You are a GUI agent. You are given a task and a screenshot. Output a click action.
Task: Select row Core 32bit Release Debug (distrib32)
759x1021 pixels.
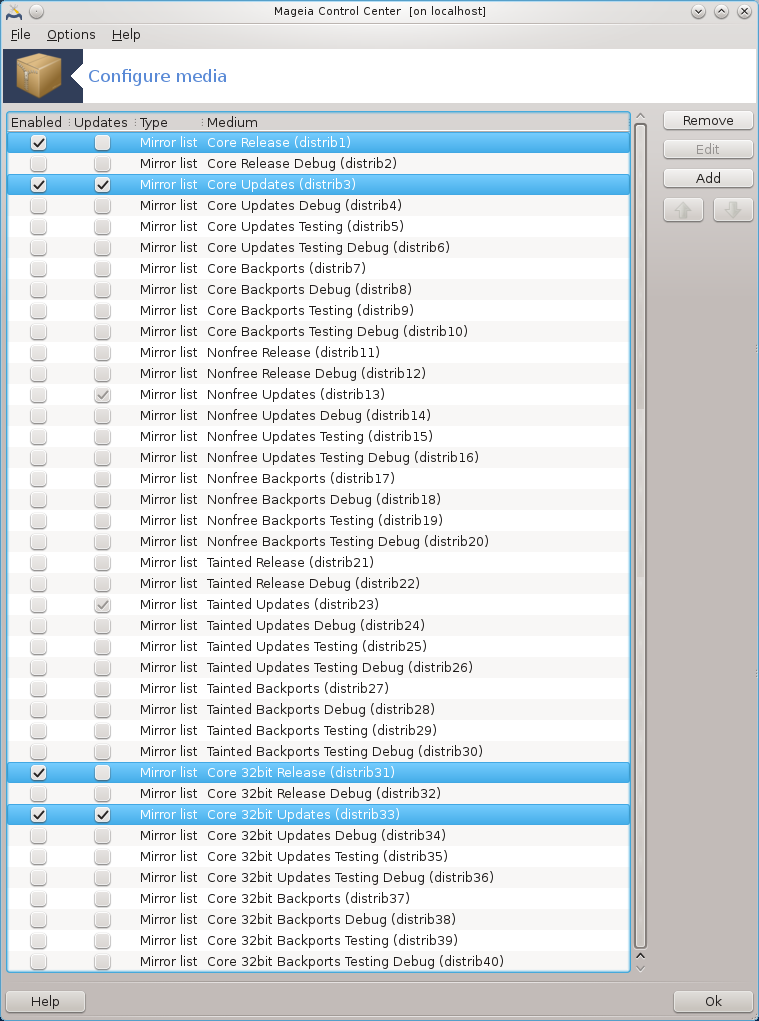[318, 794]
